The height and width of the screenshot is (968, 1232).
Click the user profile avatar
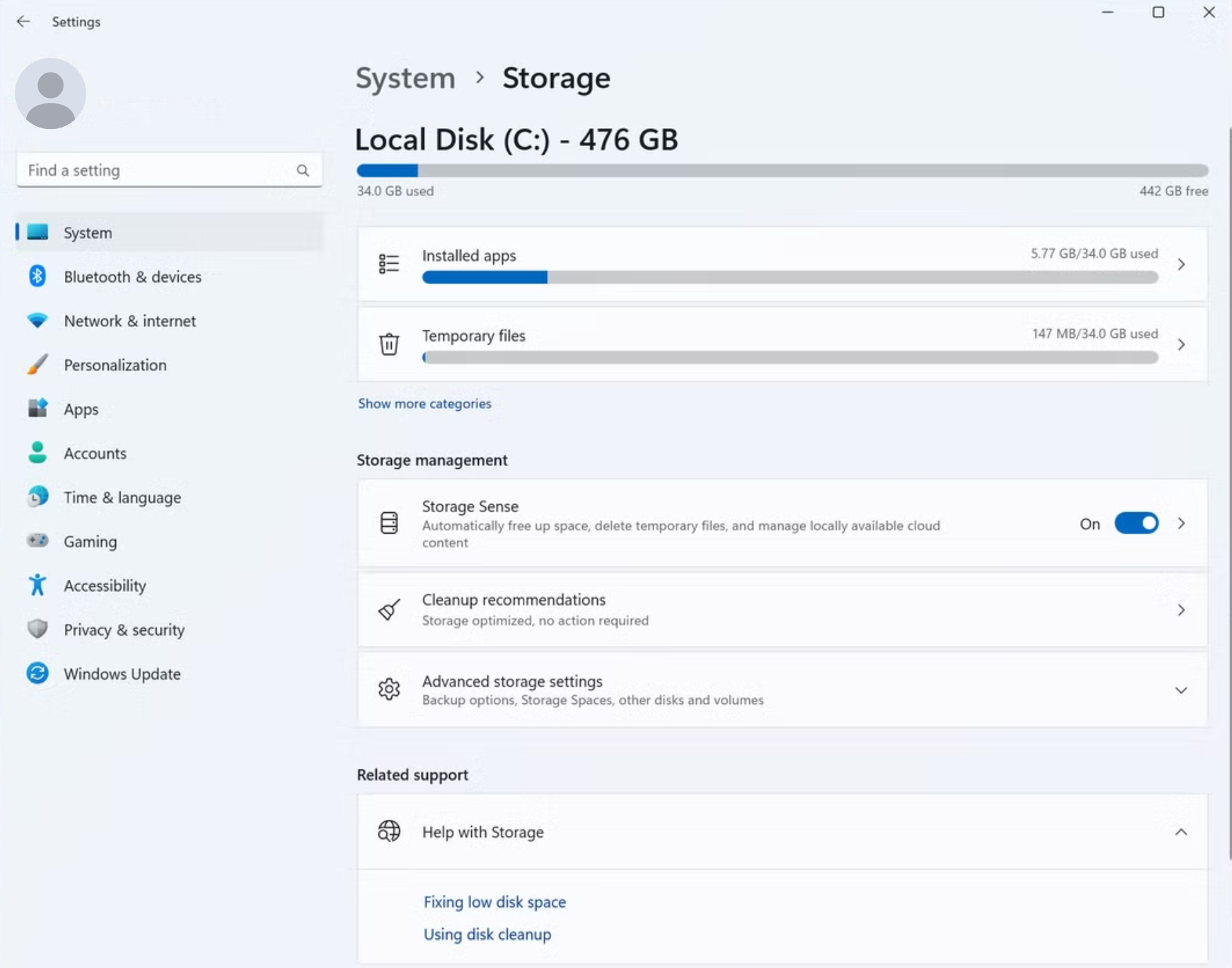tap(50, 93)
